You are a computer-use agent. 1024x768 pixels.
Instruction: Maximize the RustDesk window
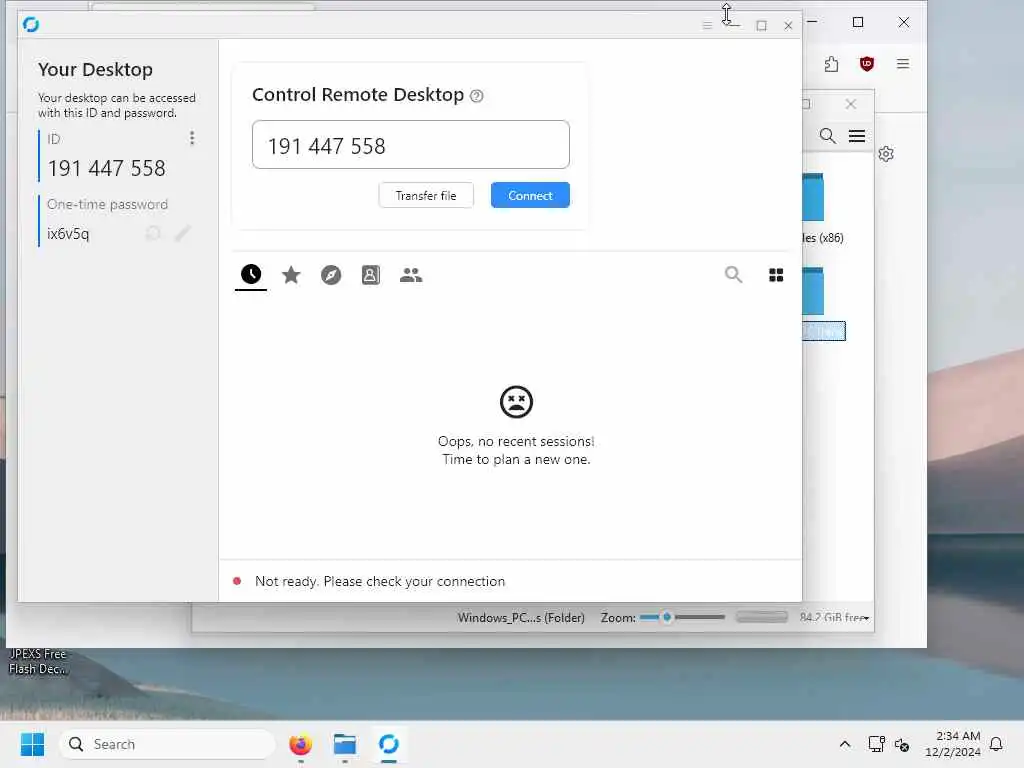(761, 25)
